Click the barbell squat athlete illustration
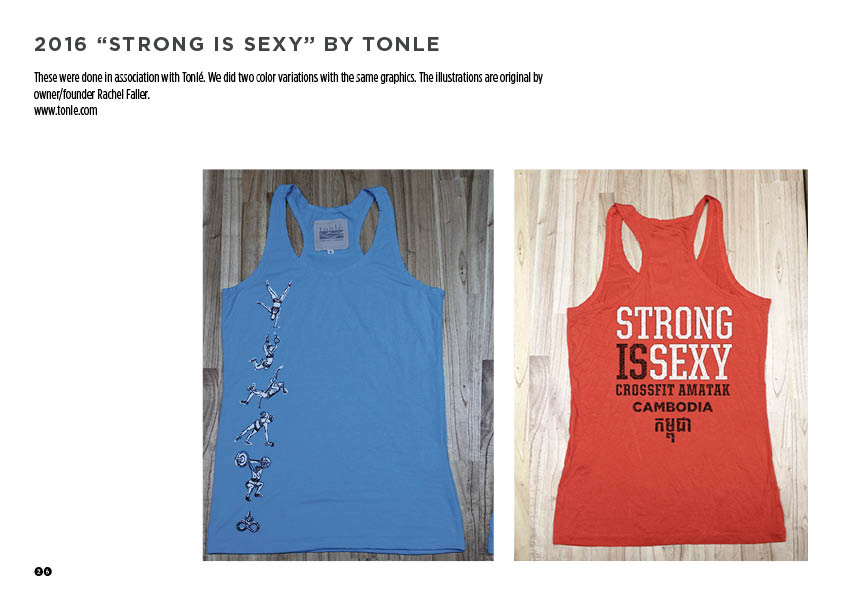Image resolution: width=842 pixels, height=595 pixels. pos(252,476)
